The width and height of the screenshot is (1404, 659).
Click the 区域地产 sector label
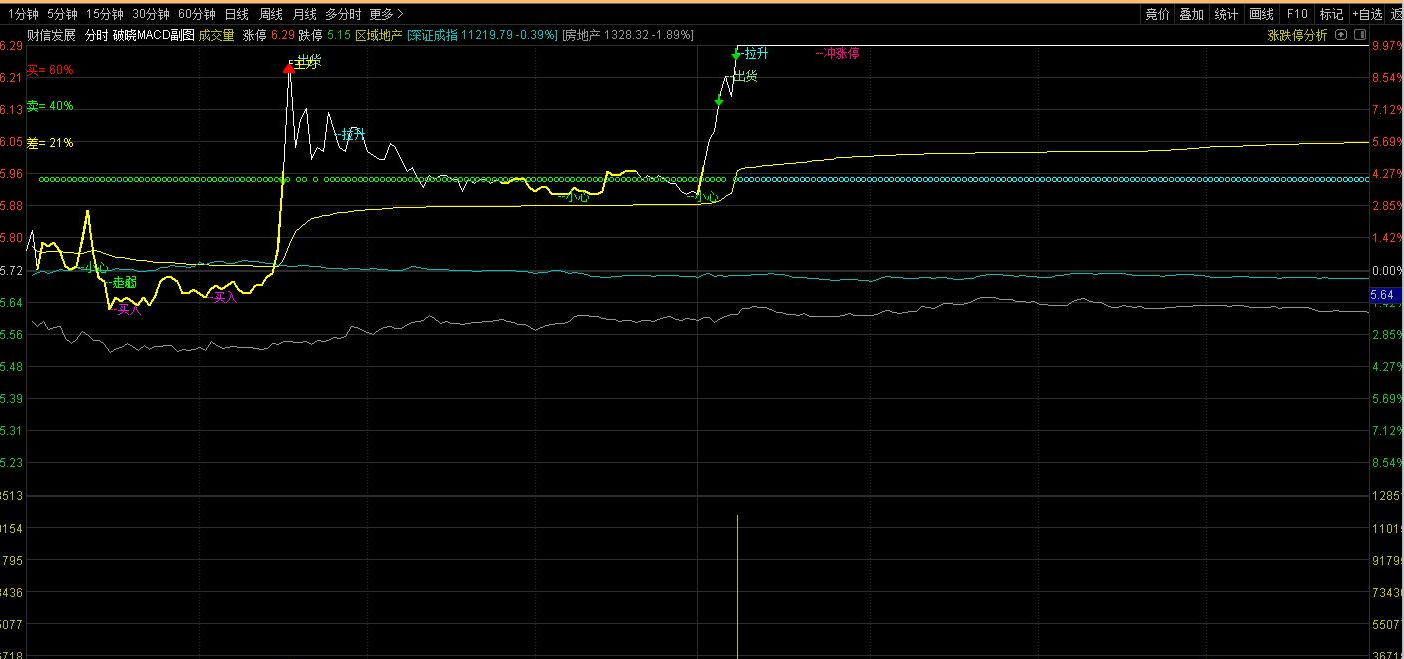[x=379, y=35]
